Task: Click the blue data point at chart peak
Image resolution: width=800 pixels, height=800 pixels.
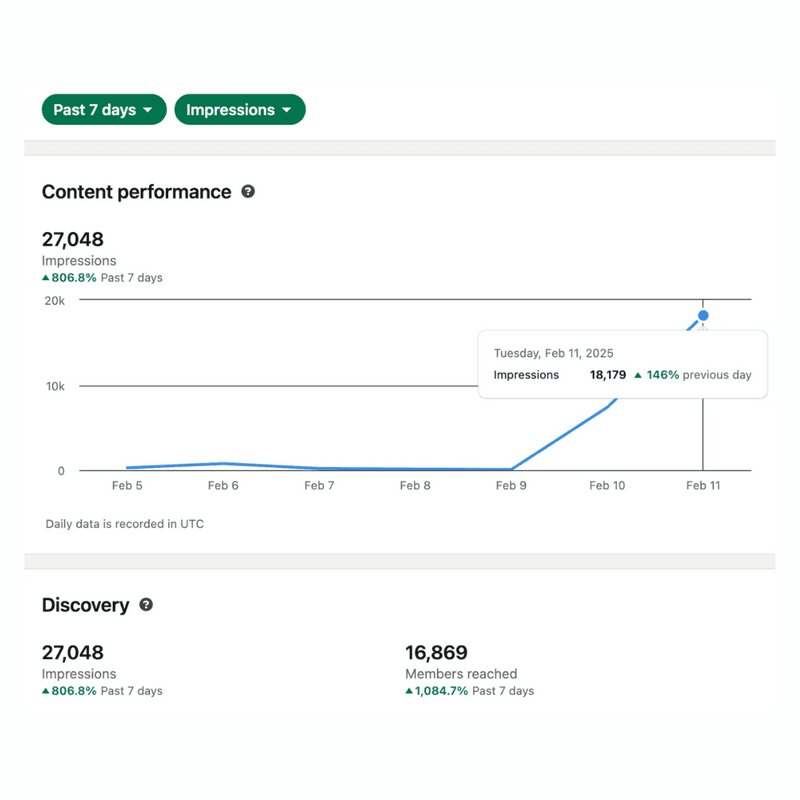Action: (x=703, y=316)
